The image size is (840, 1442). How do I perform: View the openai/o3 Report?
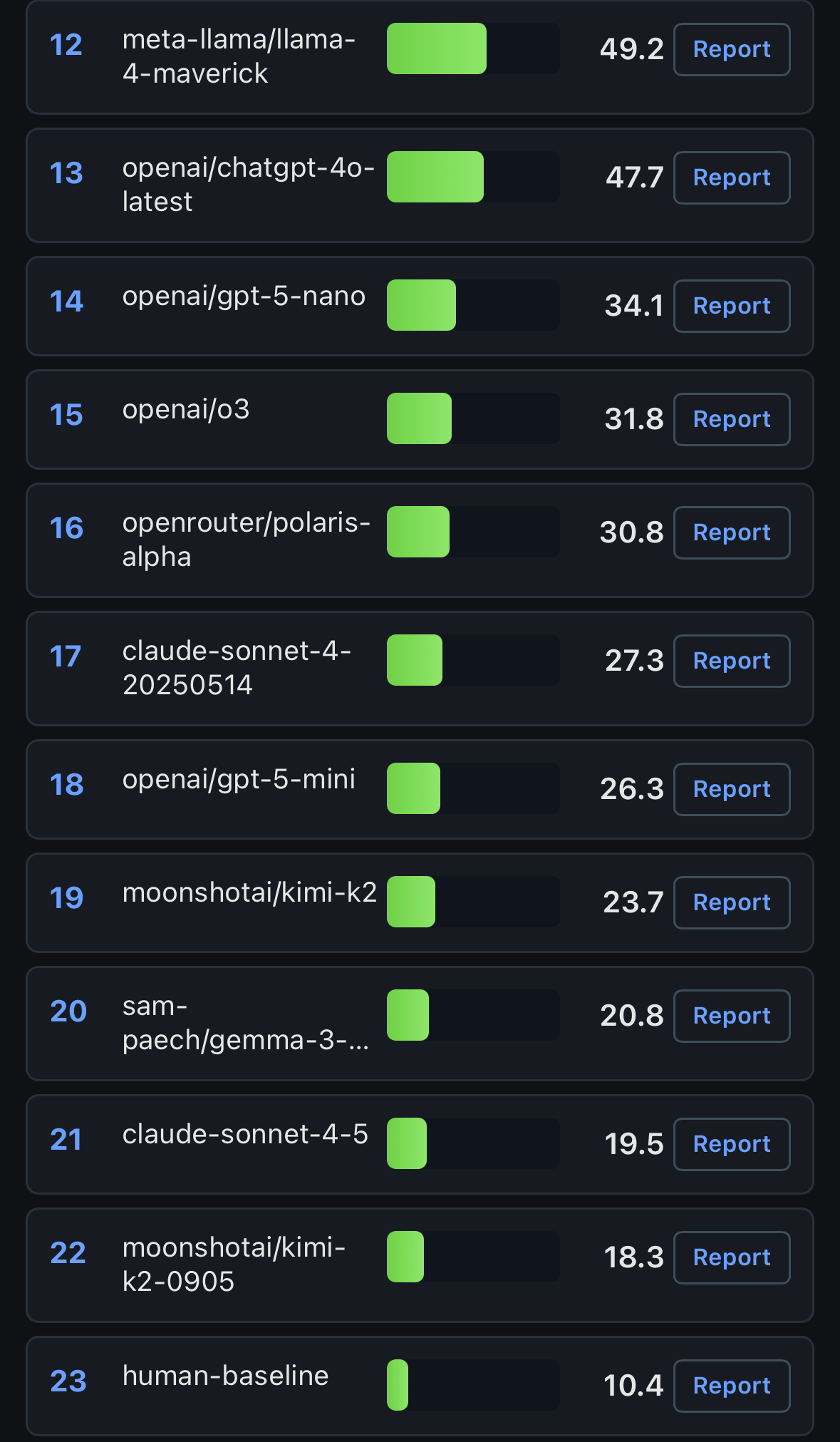[x=732, y=420]
